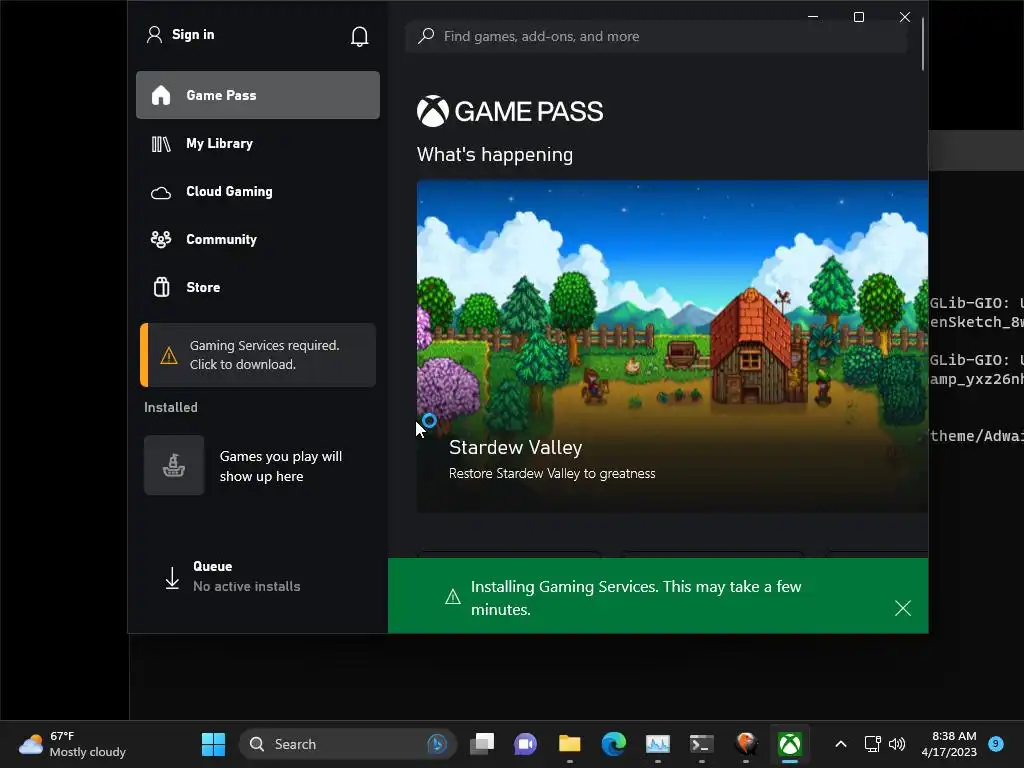Open the performance monitor app on taskbar
This screenshot has height=768, width=1024.
click(x=658, y=744)
